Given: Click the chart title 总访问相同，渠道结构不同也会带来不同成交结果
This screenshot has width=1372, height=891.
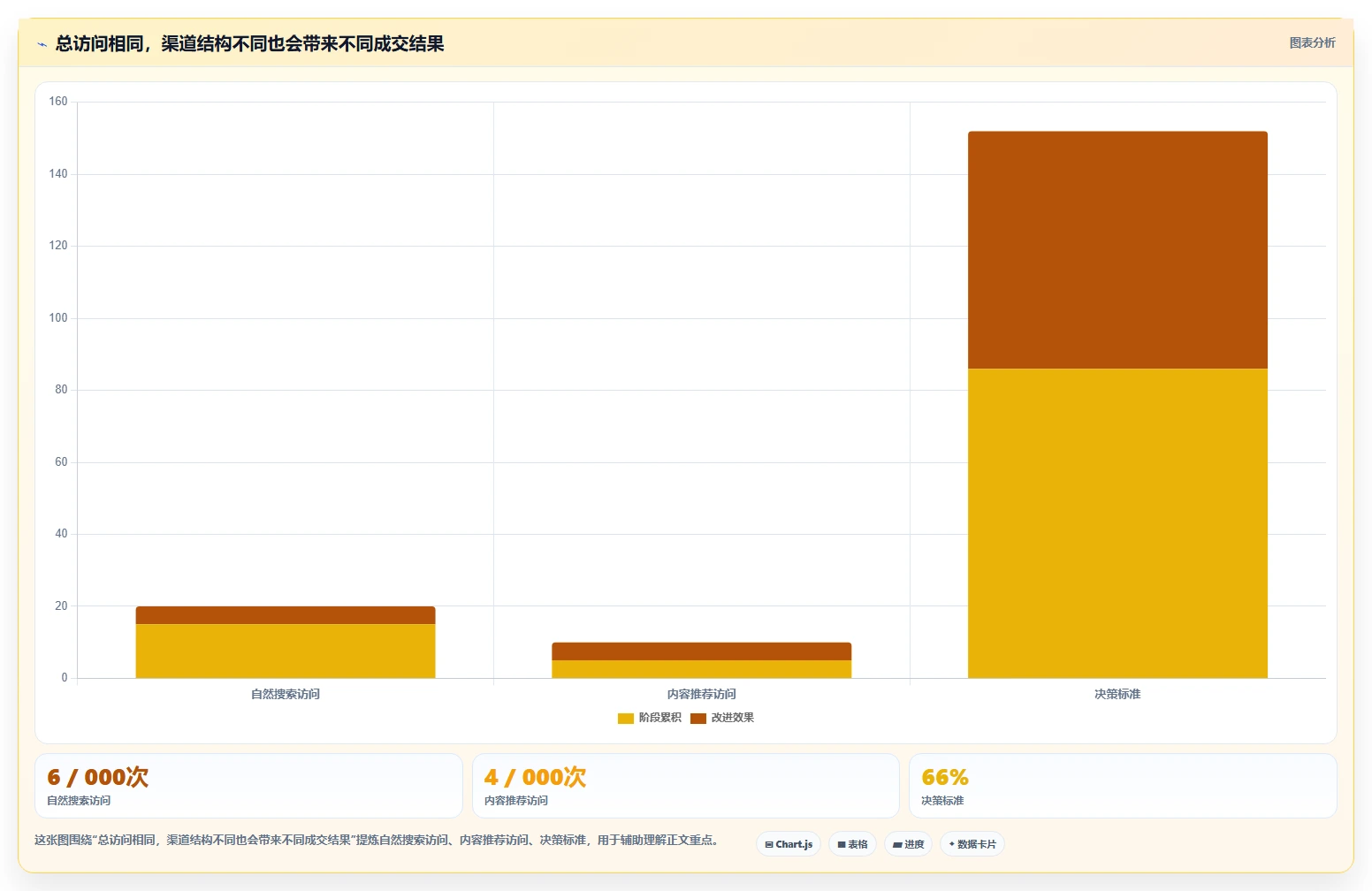Looking at the screenshot, I should point(249,43).
